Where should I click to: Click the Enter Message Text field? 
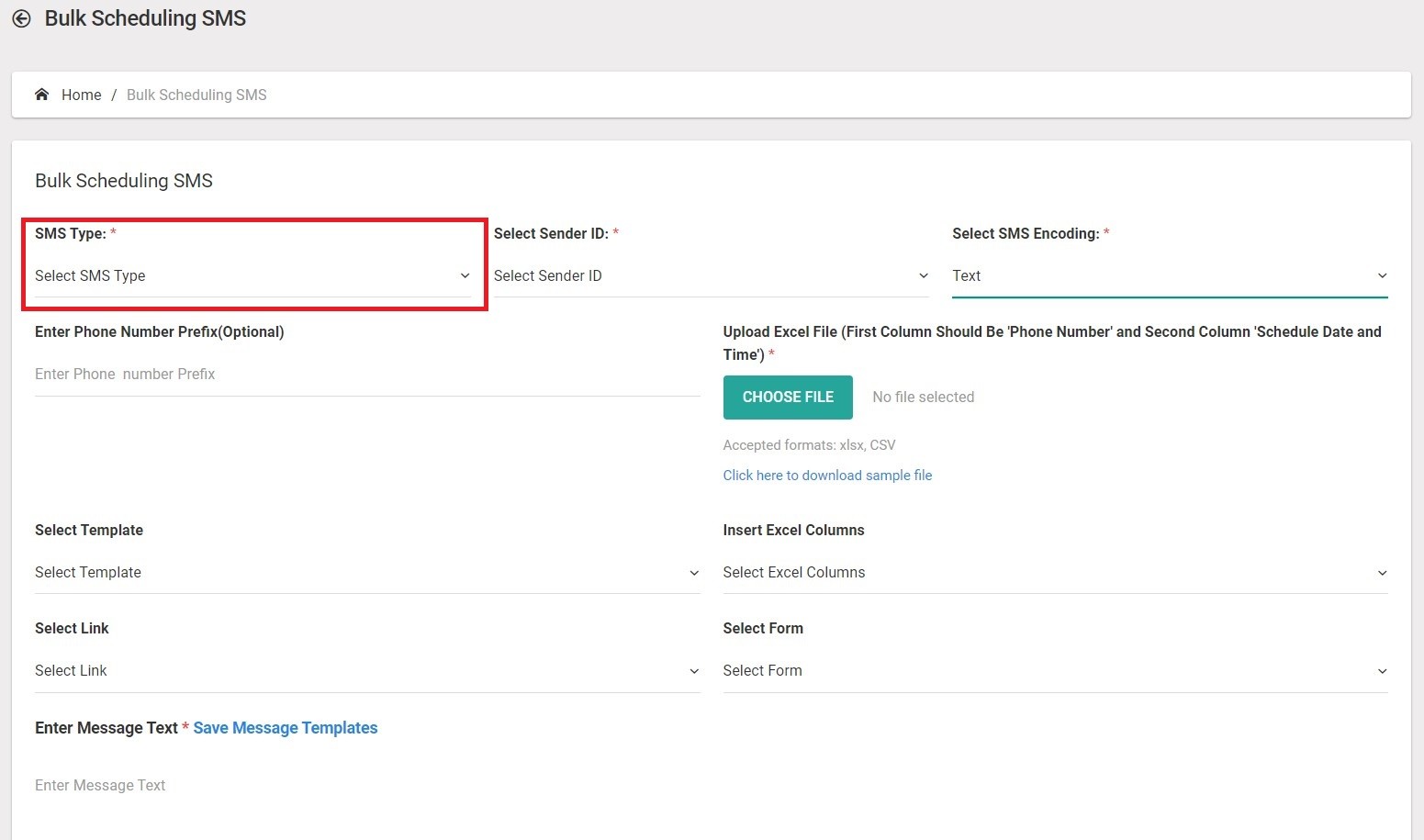tap(367, 786)
